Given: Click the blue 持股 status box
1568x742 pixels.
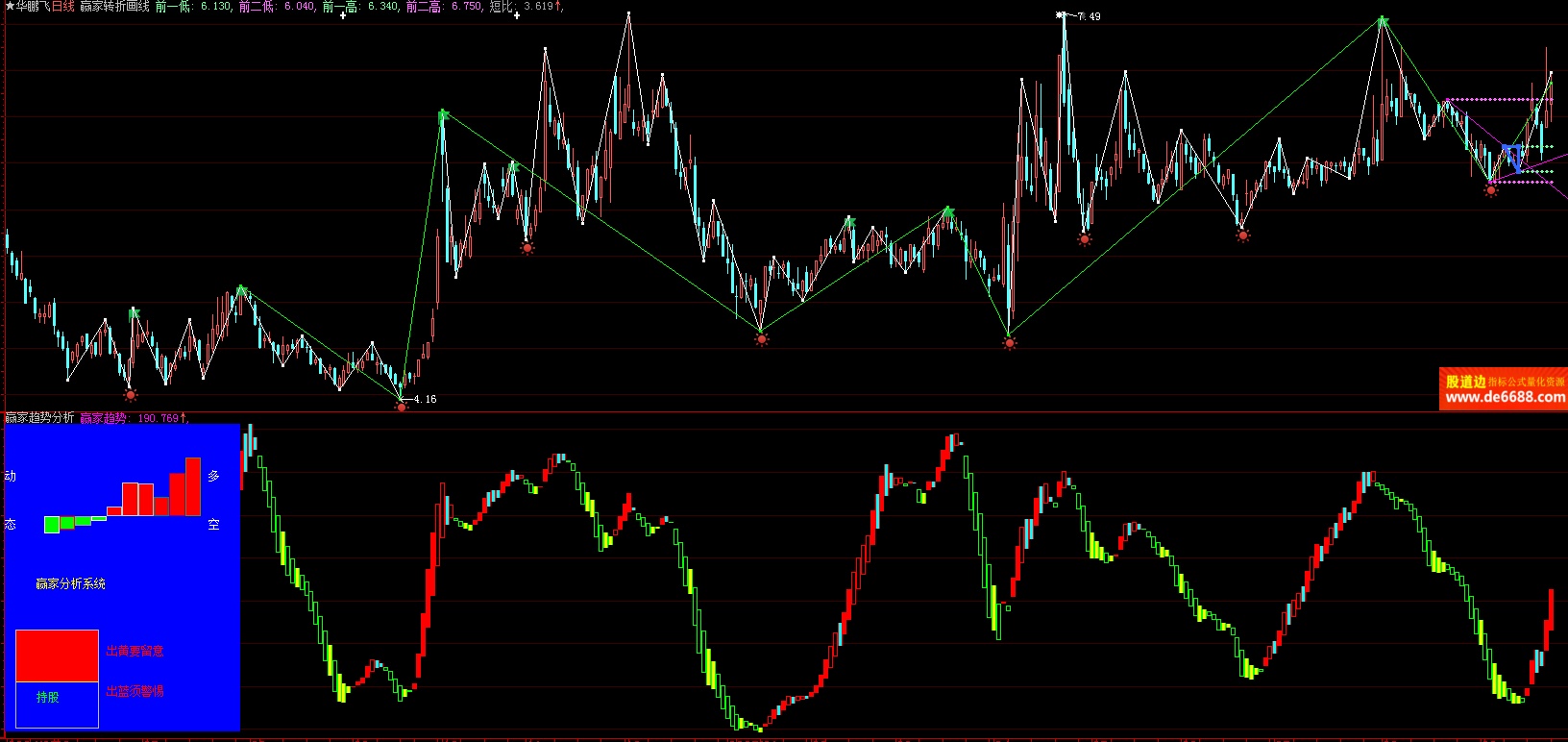Looking at the screenshot, I should click(57, 705).
